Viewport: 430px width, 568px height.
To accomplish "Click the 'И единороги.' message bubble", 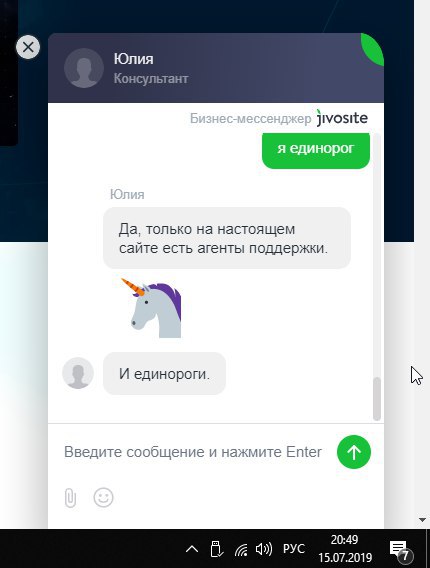I will 164,373.
